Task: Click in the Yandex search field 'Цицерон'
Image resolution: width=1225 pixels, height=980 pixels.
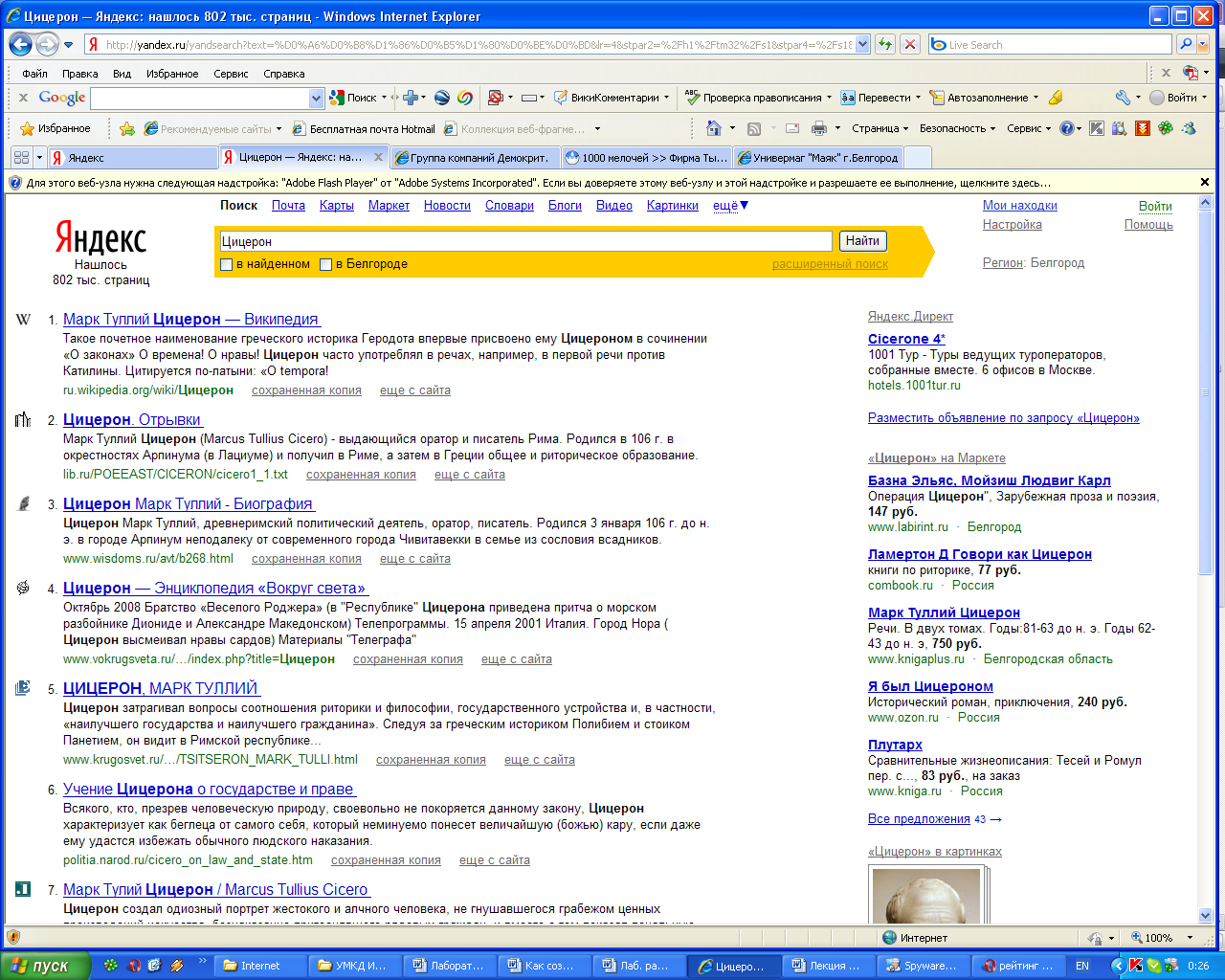Action: [x=525, y=241]
